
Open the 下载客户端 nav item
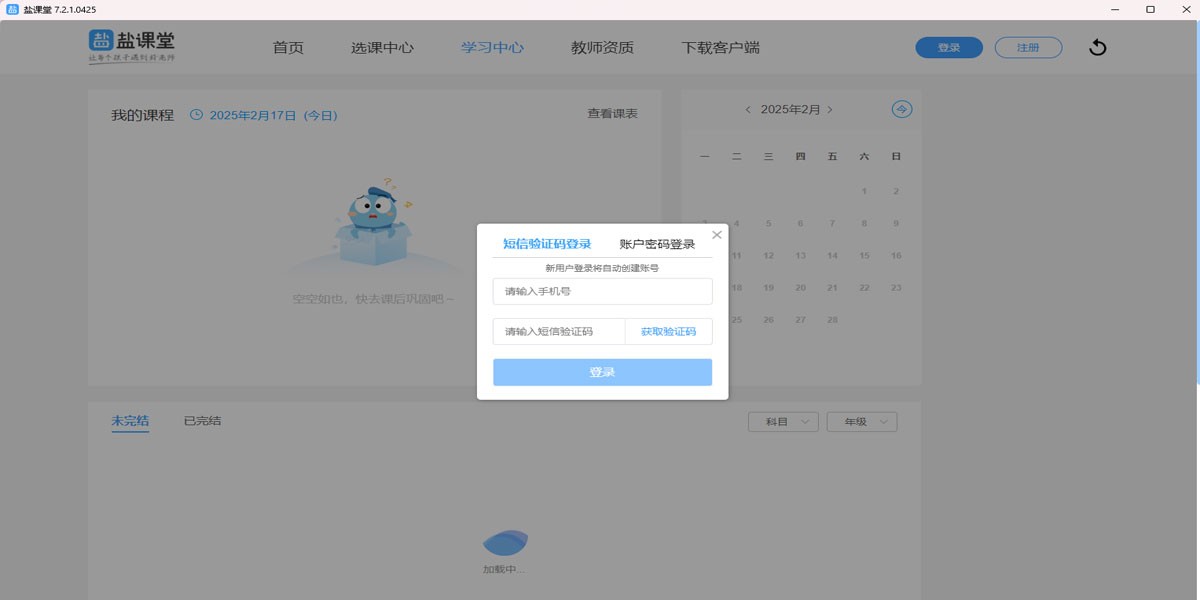pos(720,47)
